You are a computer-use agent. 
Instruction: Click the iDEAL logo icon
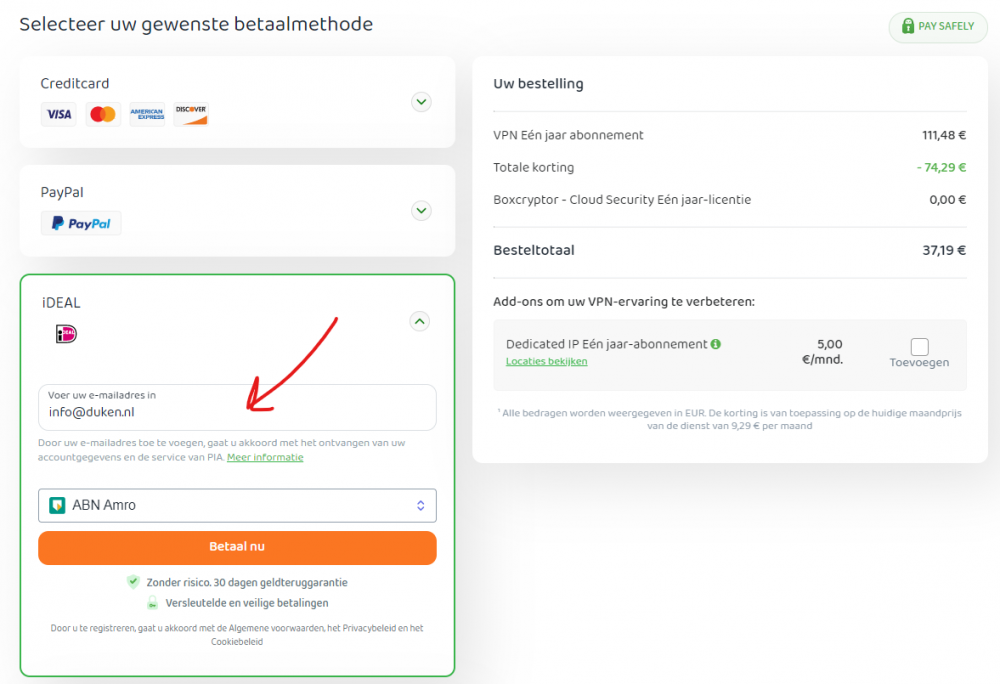[67, 334]
